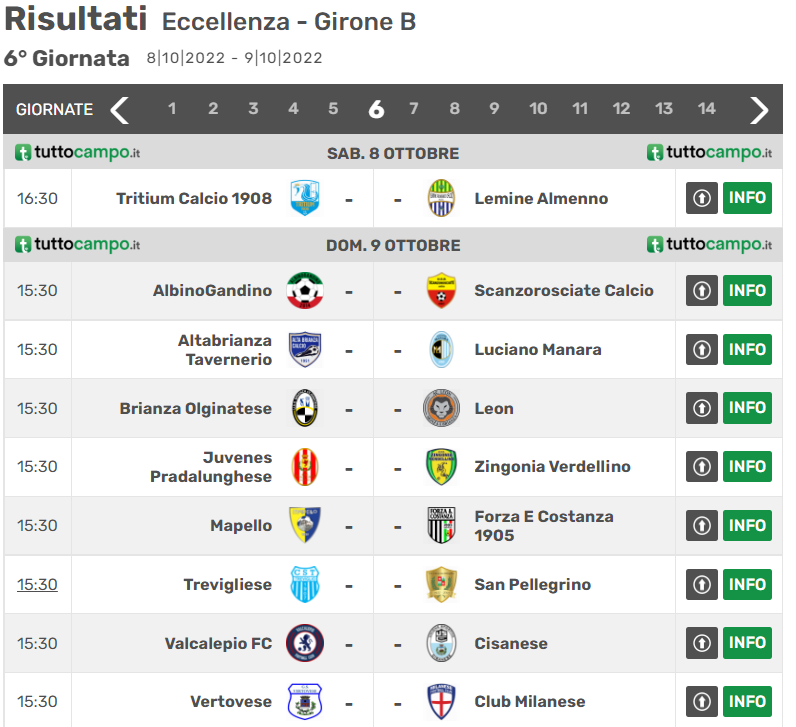Click the 15:30 time link for Trevigliese match

tap(37, 584)
